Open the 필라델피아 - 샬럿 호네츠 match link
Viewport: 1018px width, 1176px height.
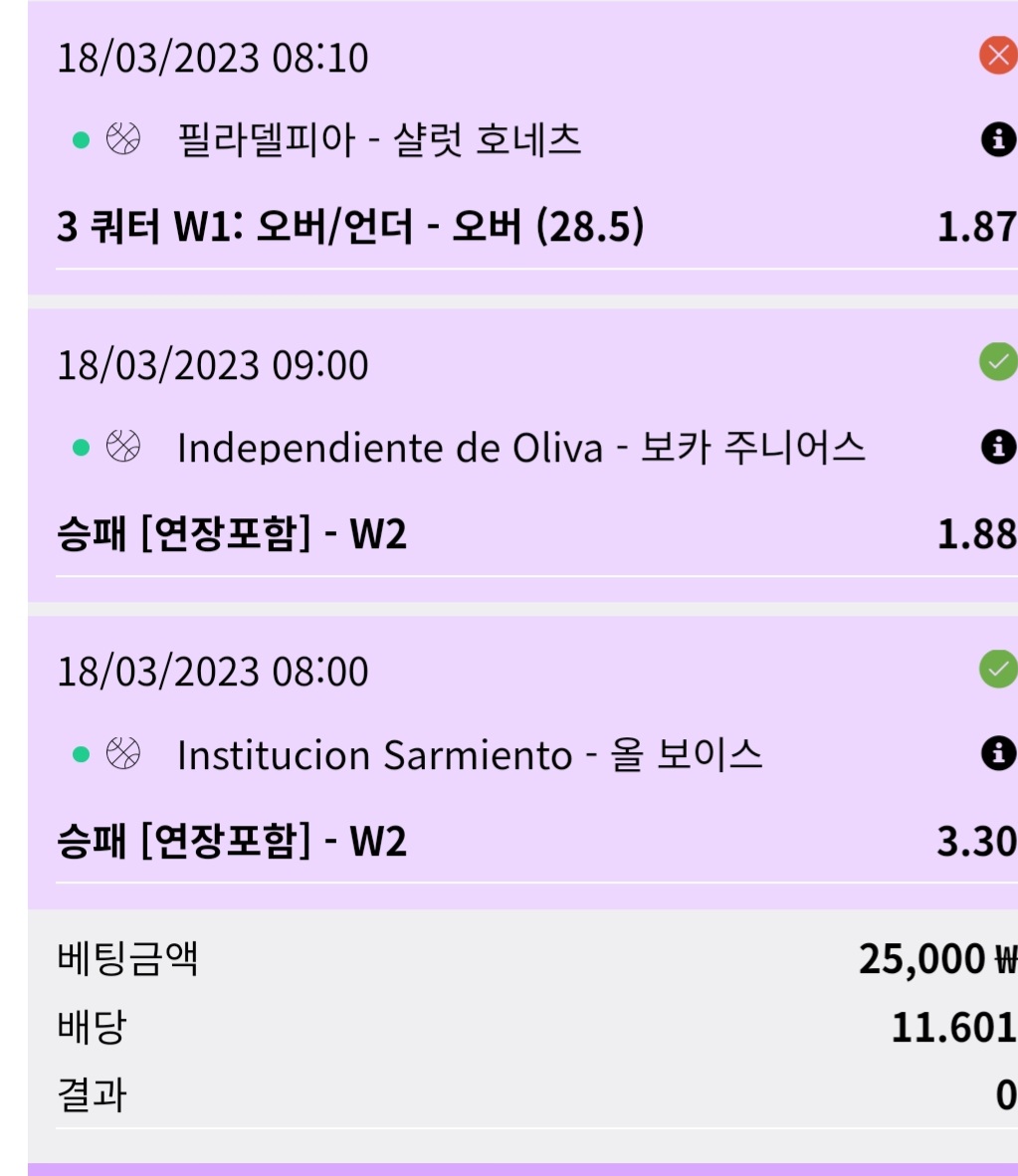click(379, 140)
